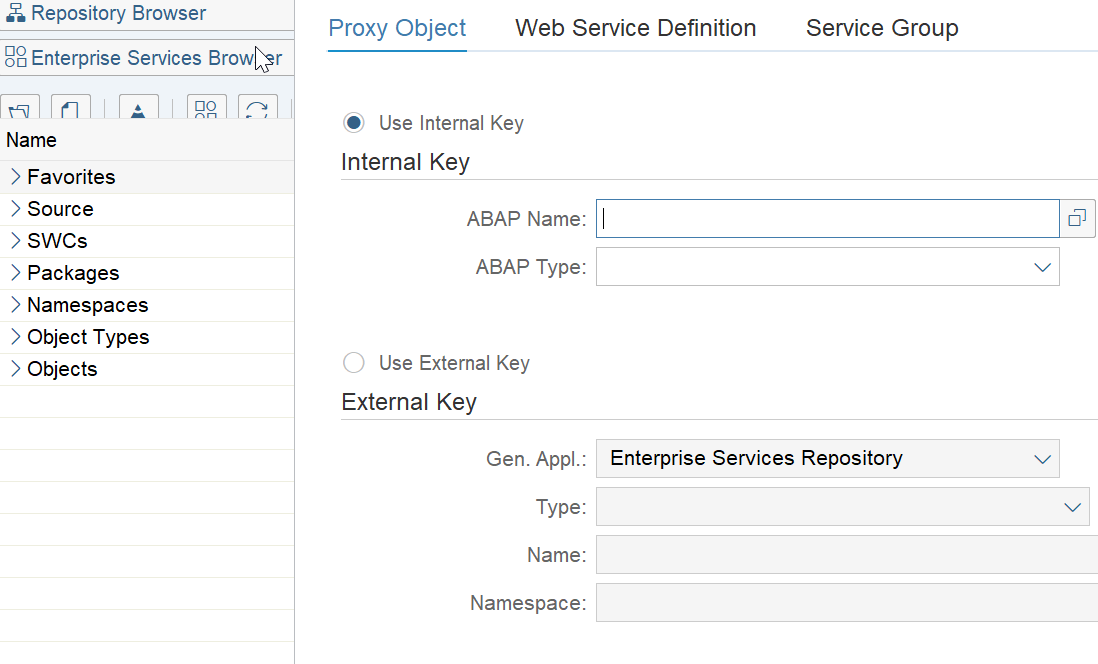Click the objects overview toolbar icon
The height and width of the screenshot is (664, 1098).
point(206,107)
